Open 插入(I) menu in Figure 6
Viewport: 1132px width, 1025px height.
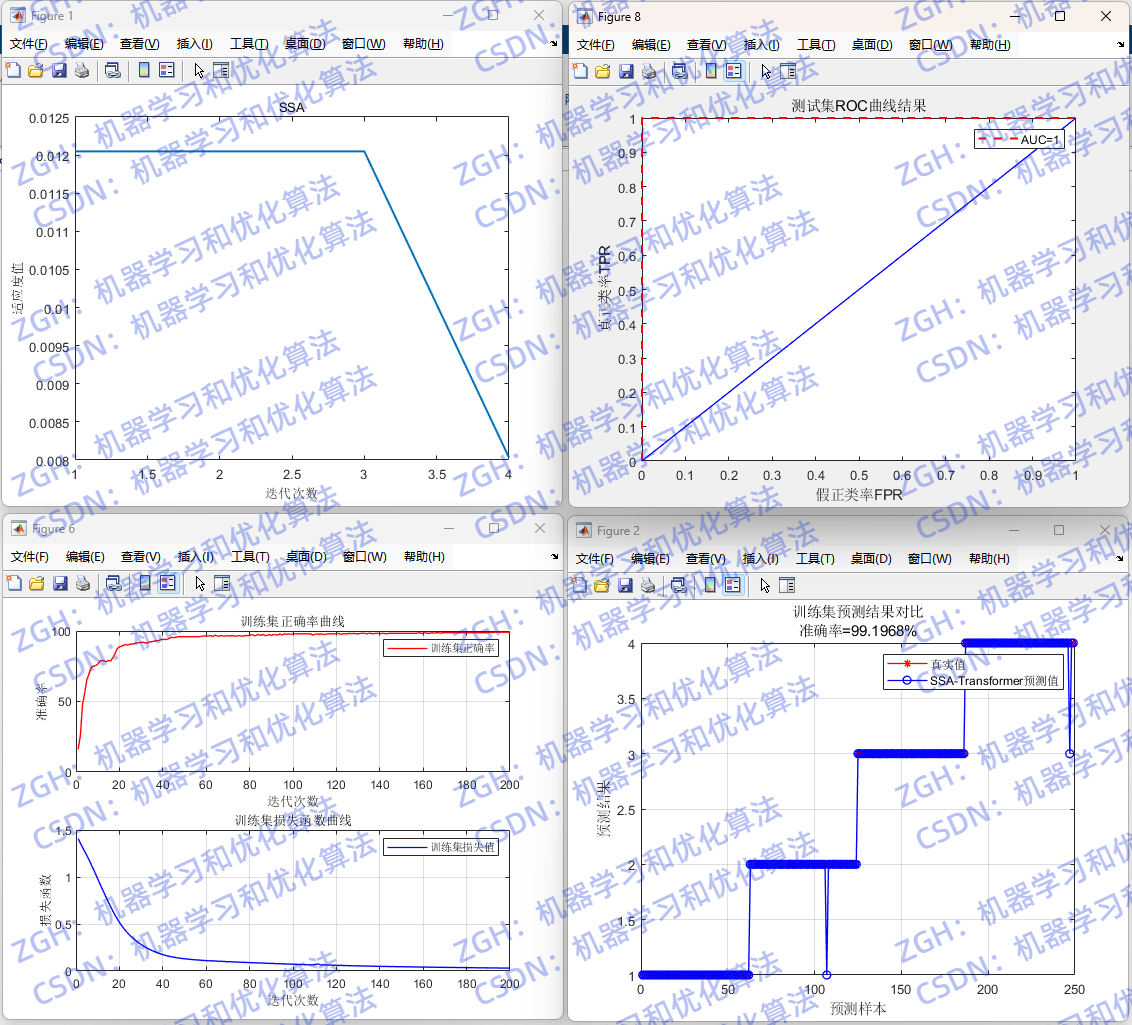[x=196, y=557]
